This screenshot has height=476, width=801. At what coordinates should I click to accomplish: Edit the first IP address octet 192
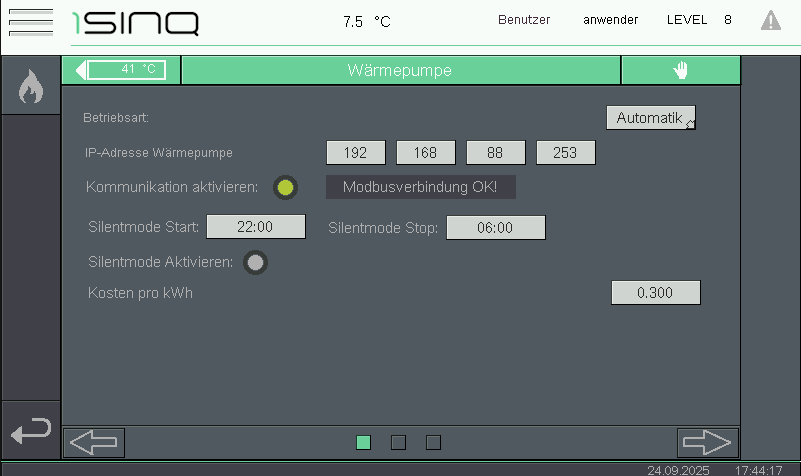pyautogui.click(x=356, y=153)
